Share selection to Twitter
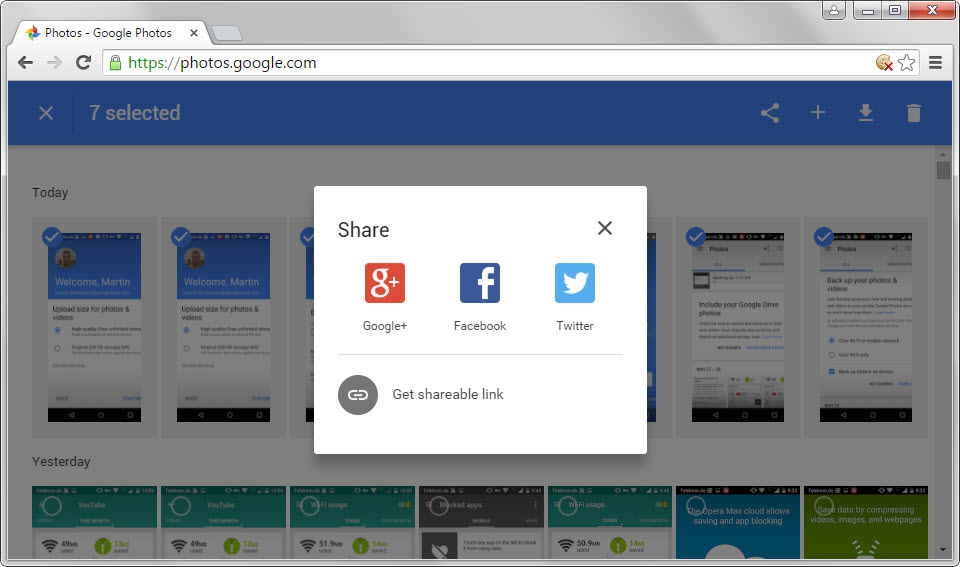This screenshot has width=960, height=567. (x=575, y=283)
